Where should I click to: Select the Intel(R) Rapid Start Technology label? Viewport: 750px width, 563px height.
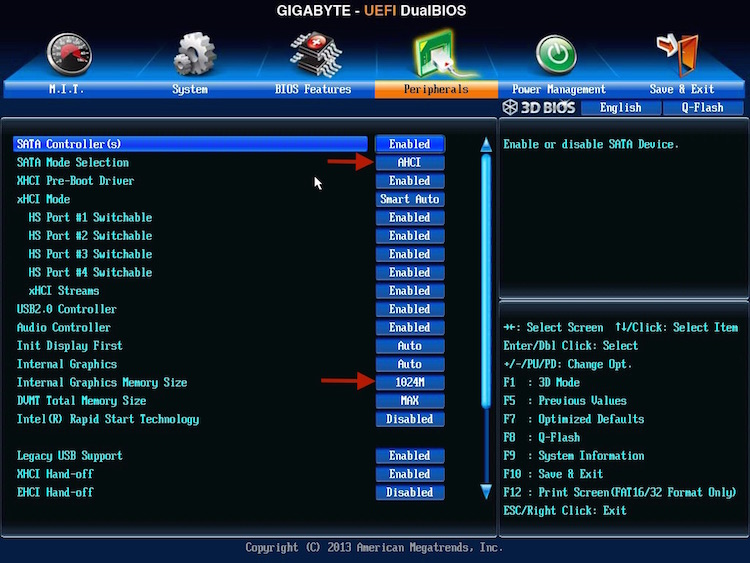pos(108,419)
